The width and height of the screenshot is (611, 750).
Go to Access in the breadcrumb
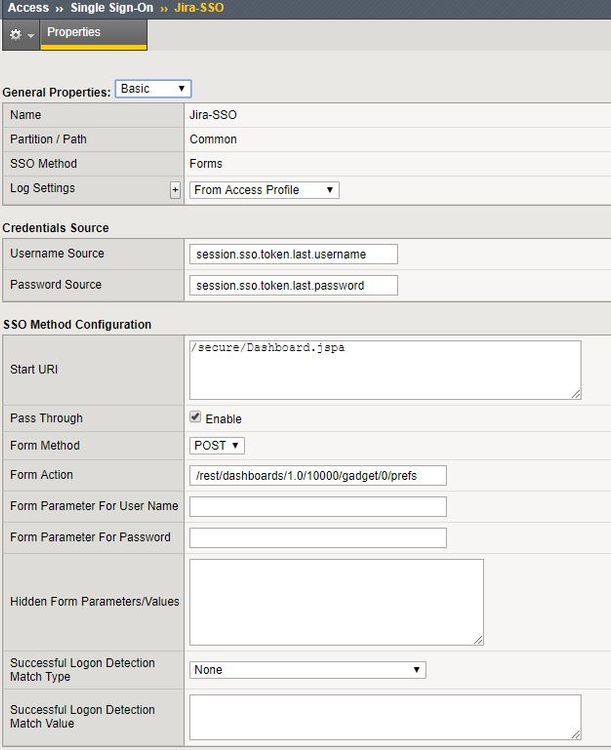pos(28,7)
